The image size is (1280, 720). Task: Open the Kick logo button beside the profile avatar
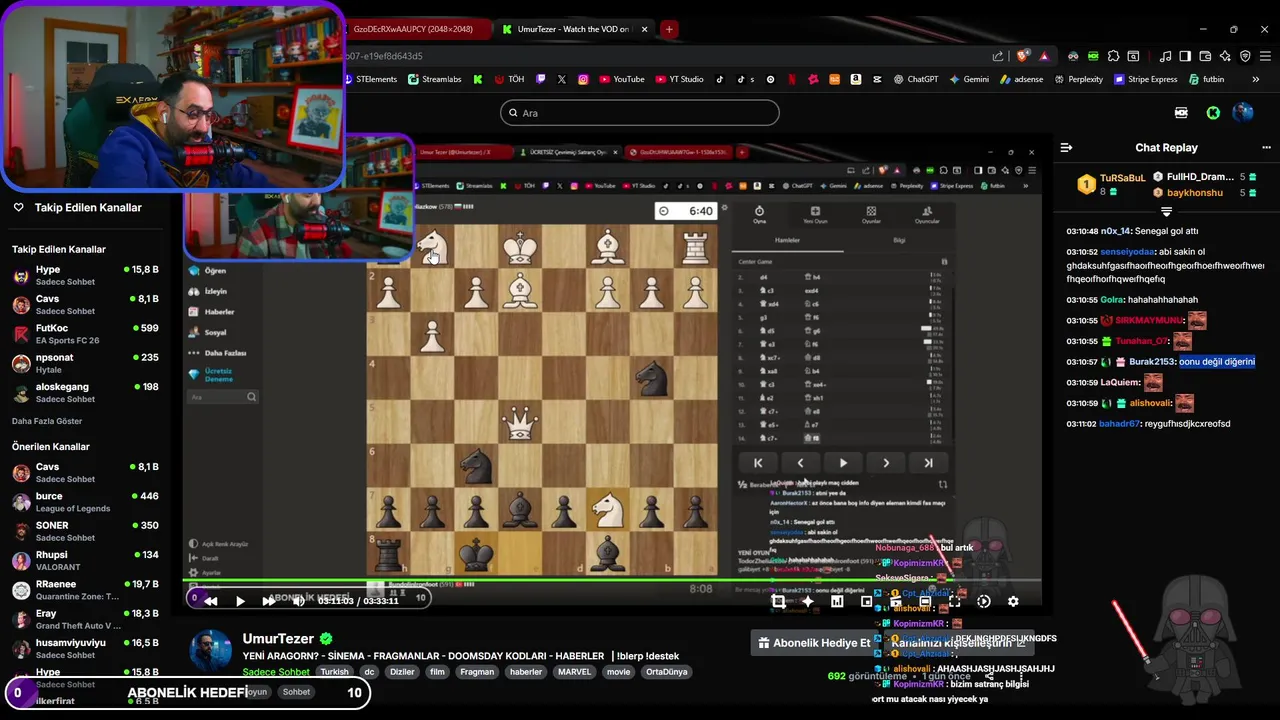[1213, 113]
